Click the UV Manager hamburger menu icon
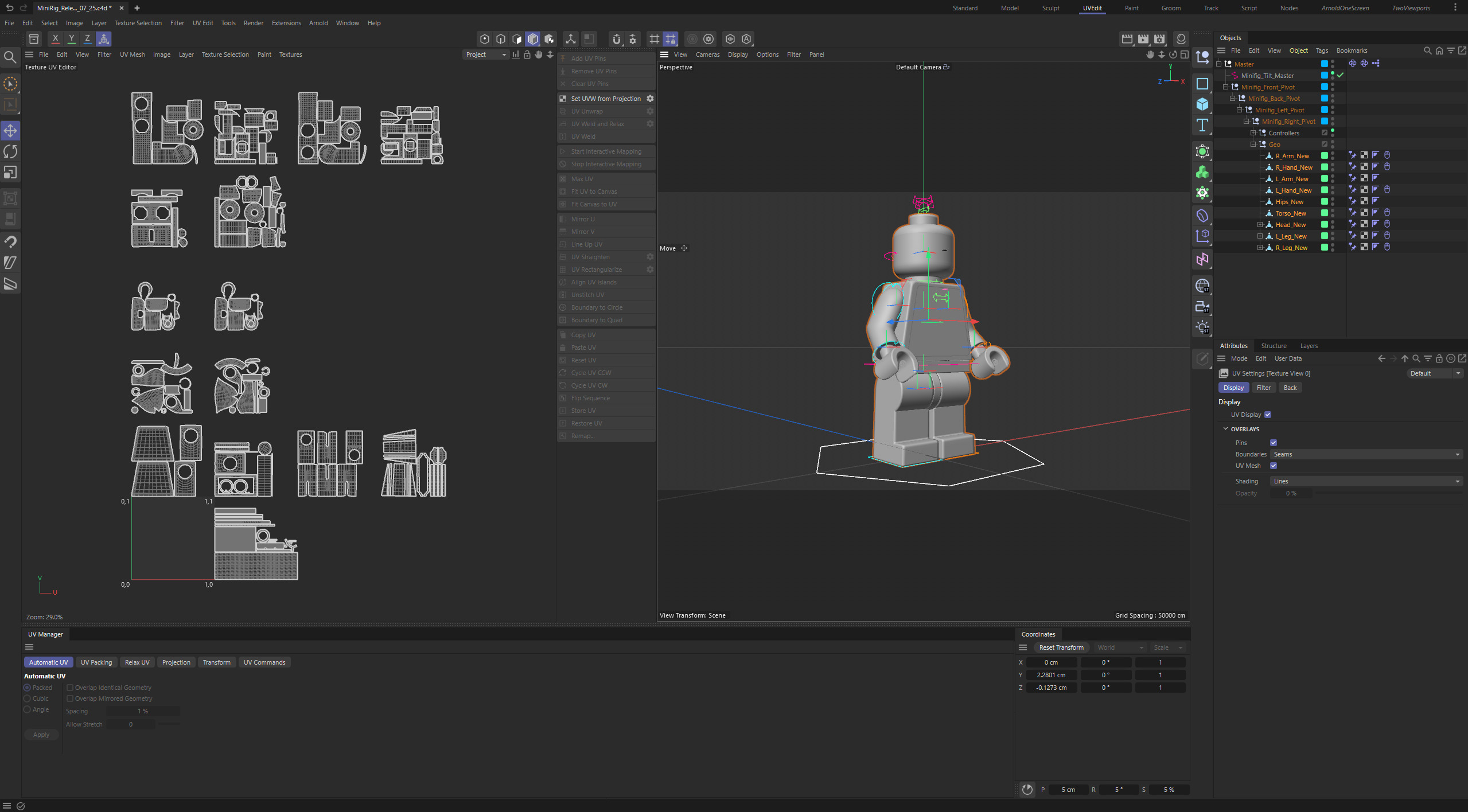This screenshot has width=1468, height=812. (x=29, y=647)
